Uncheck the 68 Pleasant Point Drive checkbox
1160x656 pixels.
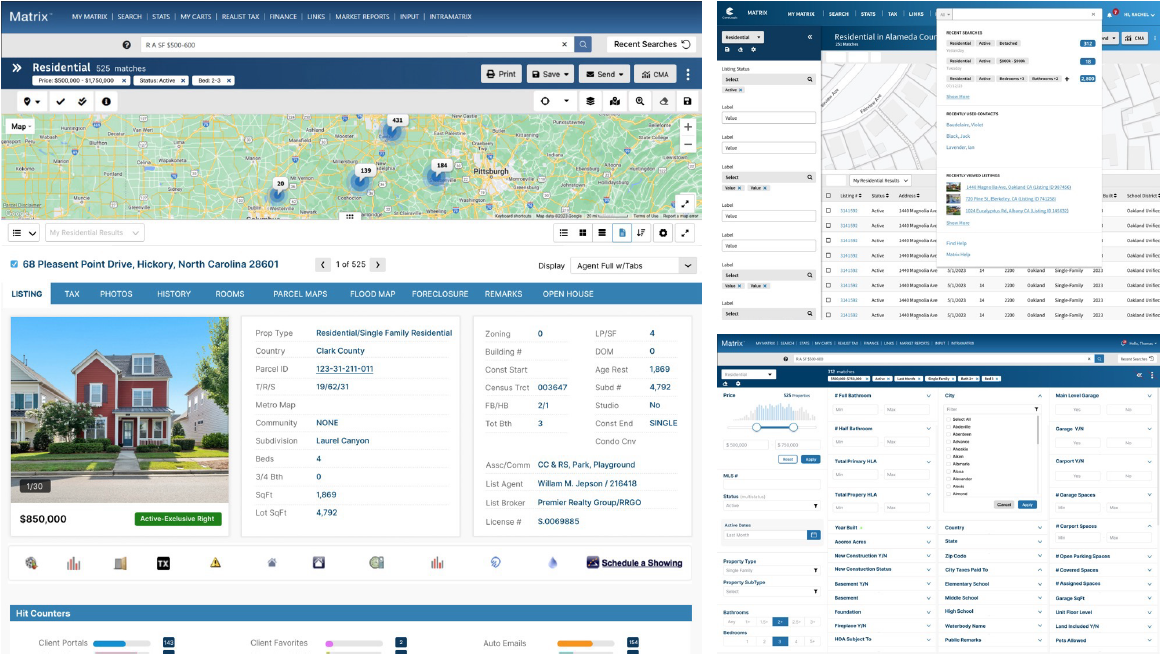(x=14, y=265)
